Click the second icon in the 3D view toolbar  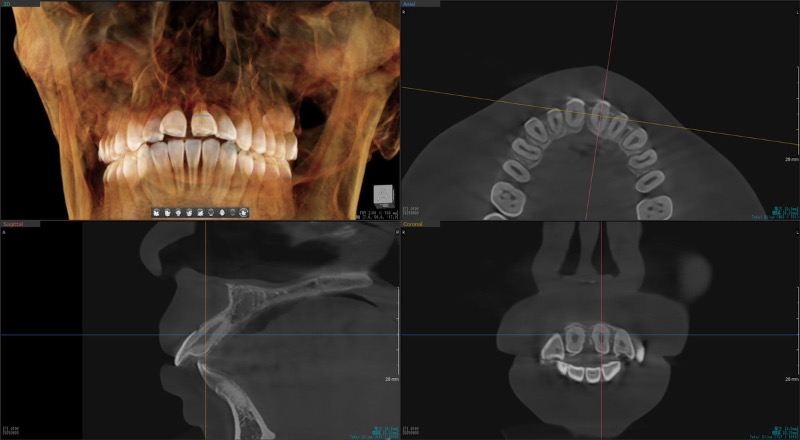coord(168,212)
